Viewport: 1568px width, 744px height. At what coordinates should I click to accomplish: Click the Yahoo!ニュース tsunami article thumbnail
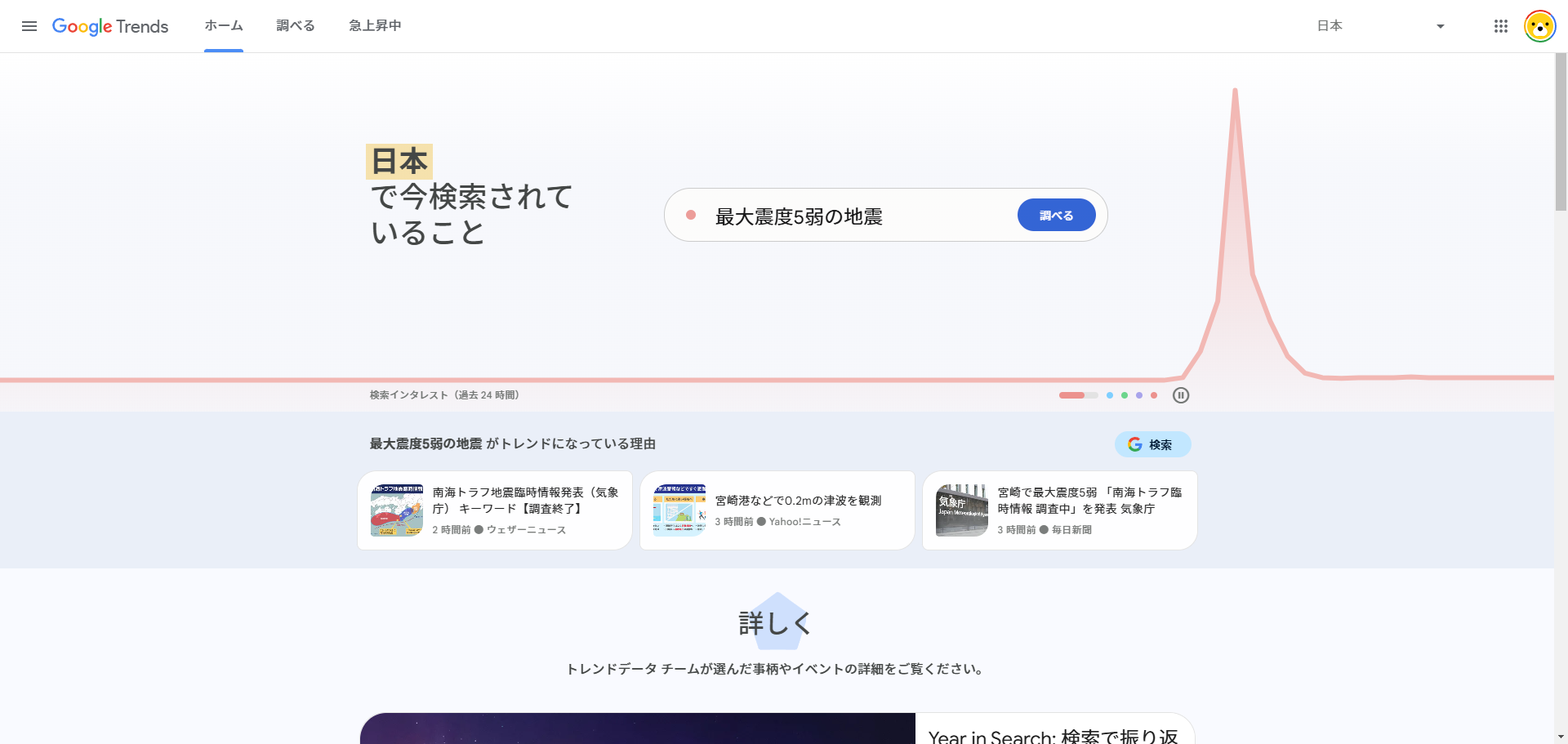point(679,510)
